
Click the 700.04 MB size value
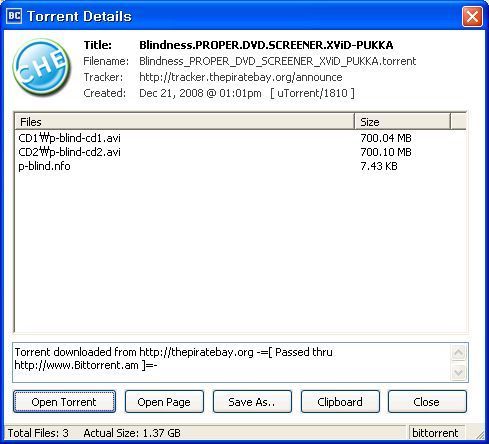click(x=386, y=138)
